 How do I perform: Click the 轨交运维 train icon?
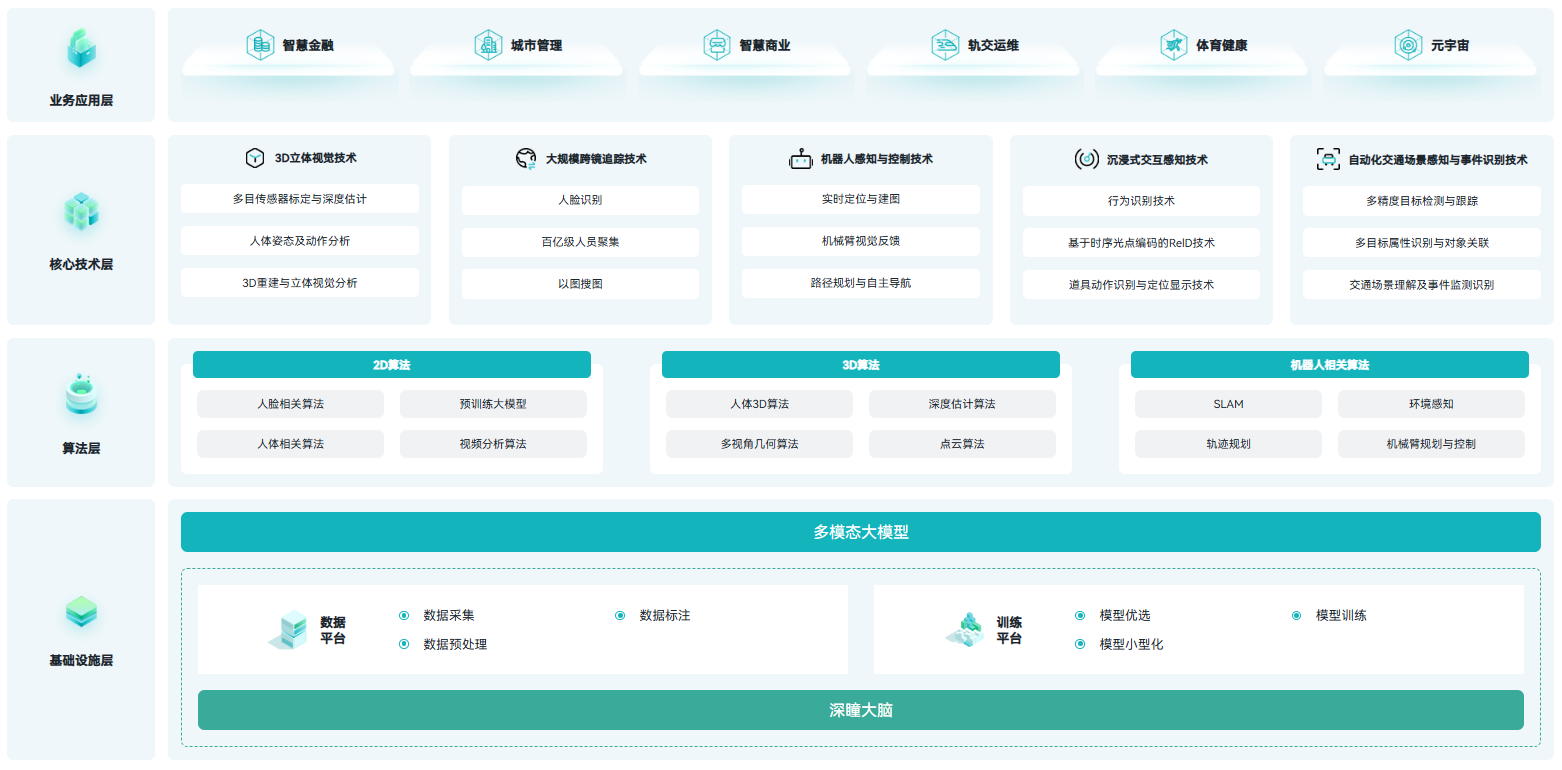(945, 45)
